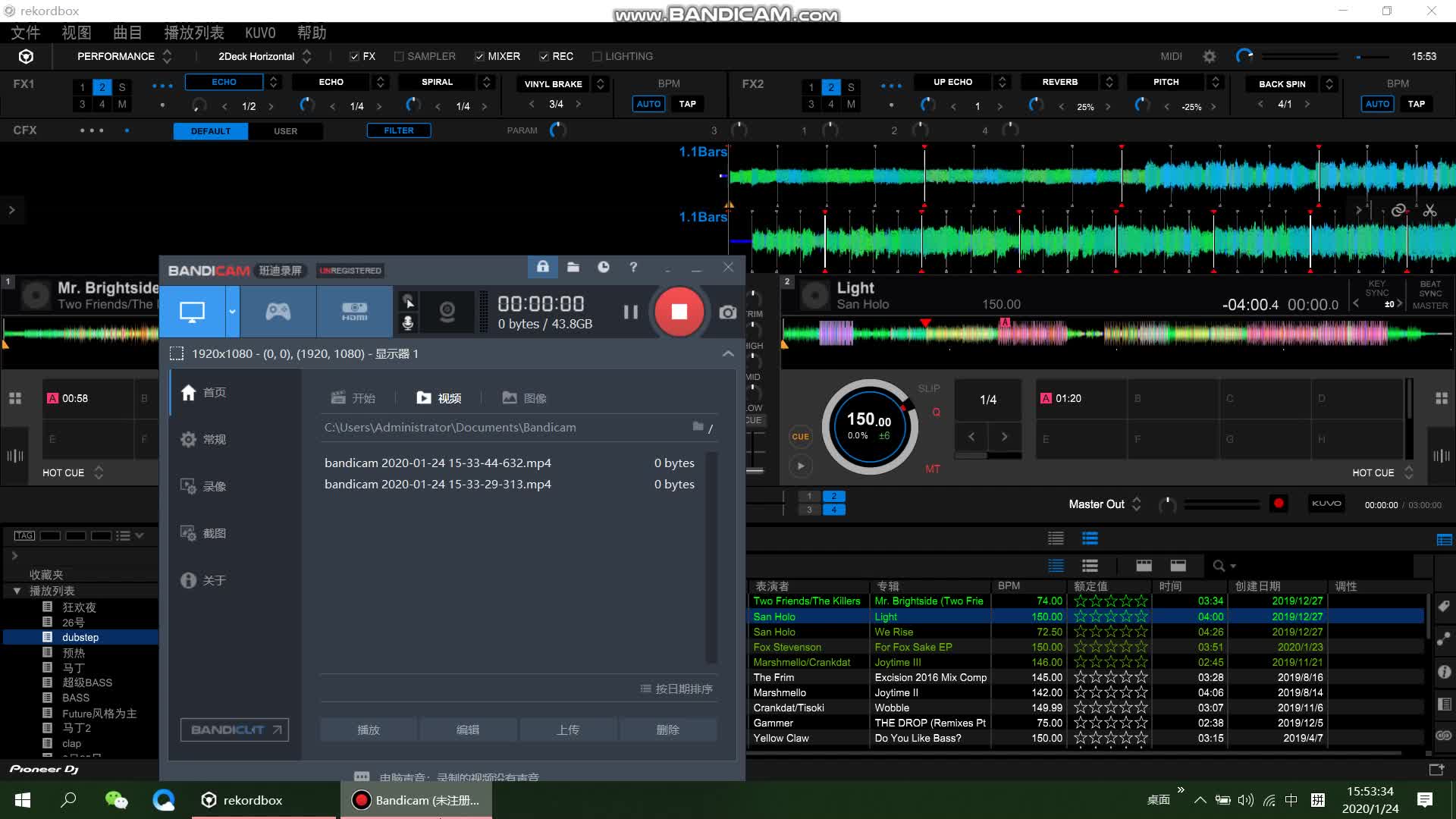Click the link icon beside the scissors

[1398, 210]
